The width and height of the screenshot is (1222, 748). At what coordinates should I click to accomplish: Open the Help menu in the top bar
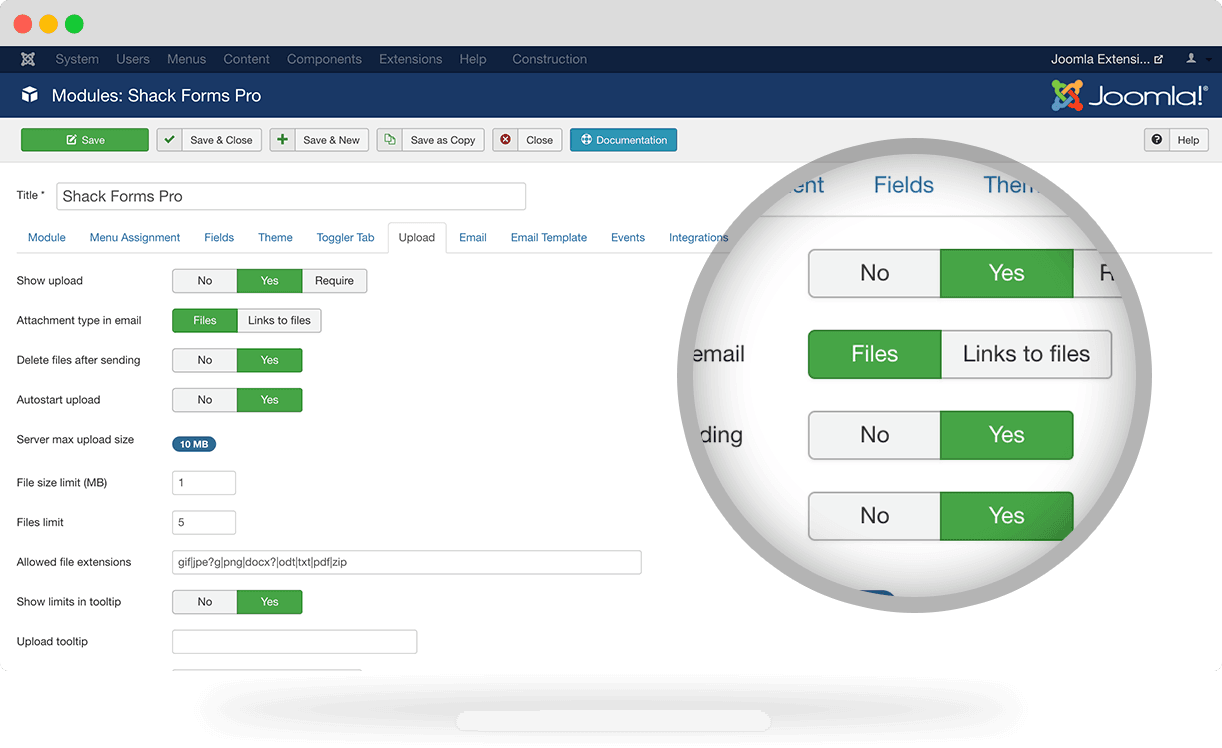(473, 59)
